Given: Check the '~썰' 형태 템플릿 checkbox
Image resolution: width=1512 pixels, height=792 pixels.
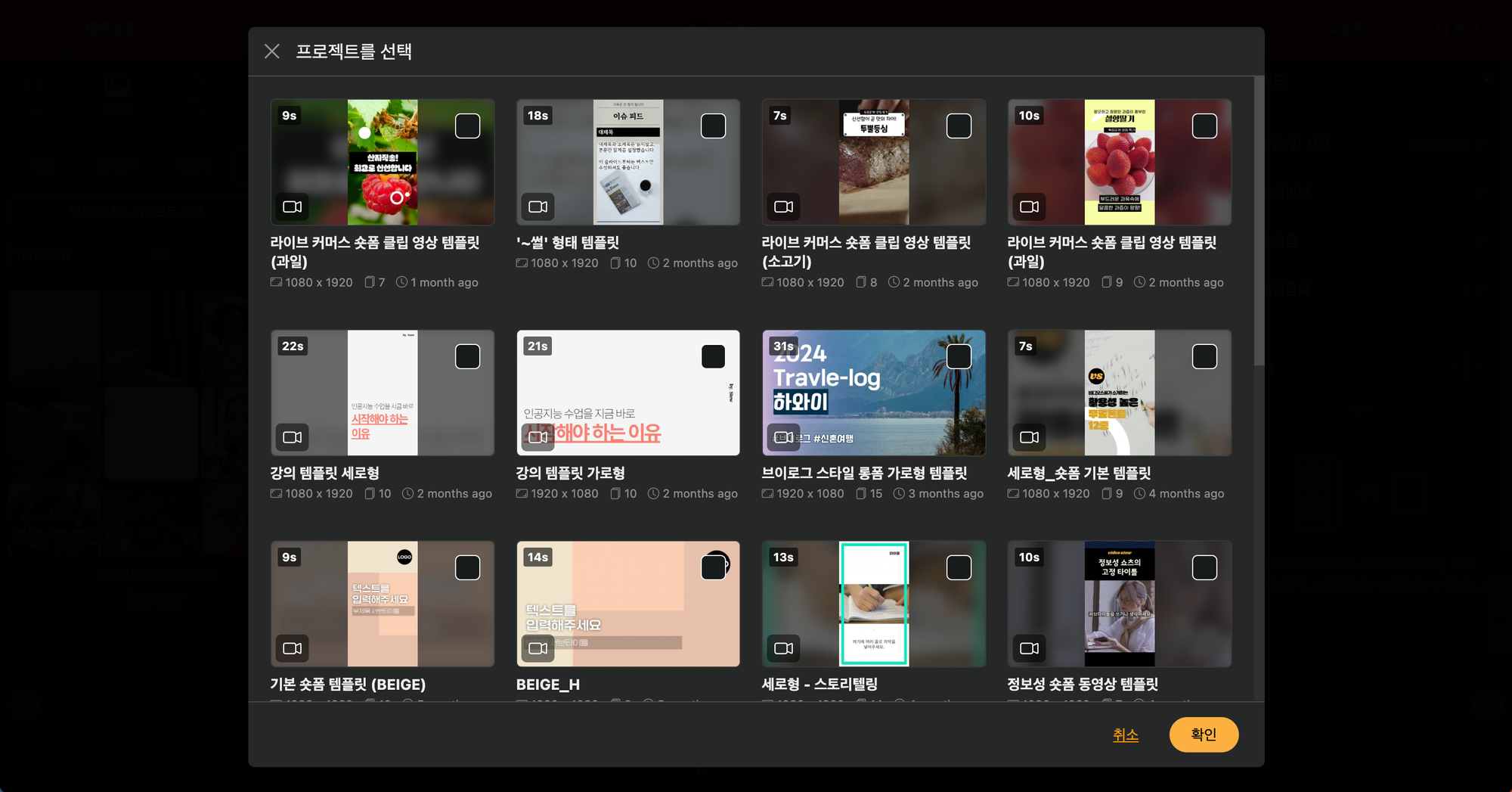Looking at the screenshot, I should (714, 126).
